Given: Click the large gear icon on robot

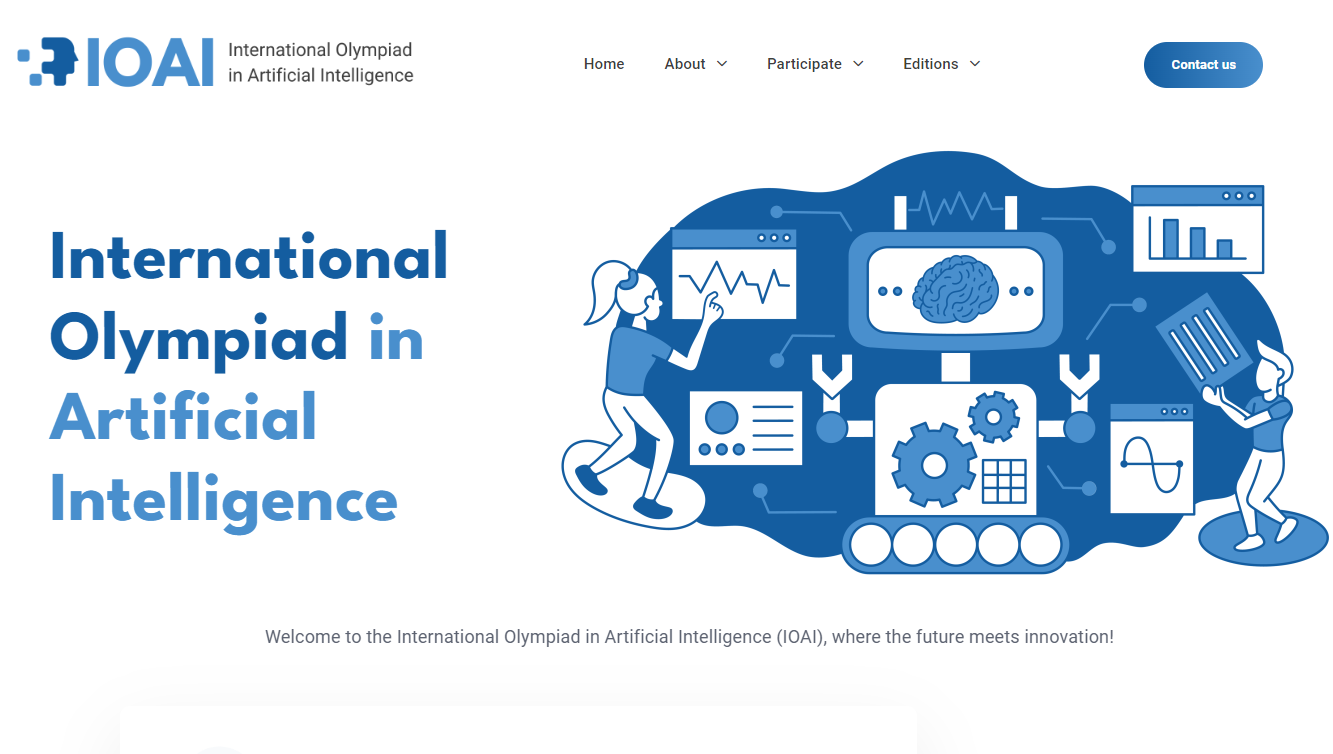Looking at the screenshot, I should pos(932,465).
